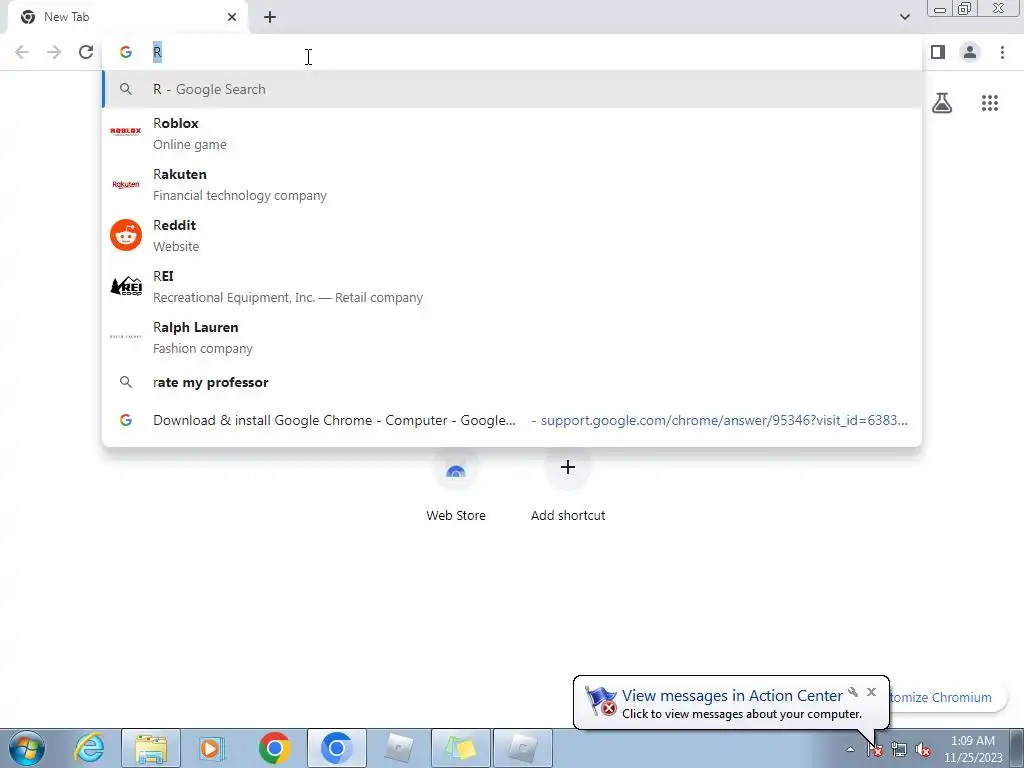The height and width of the screenshot is (768, 1024).
Task: Open the Google apps grid icon
Action: pyautogui.click(x=990, y=103)
